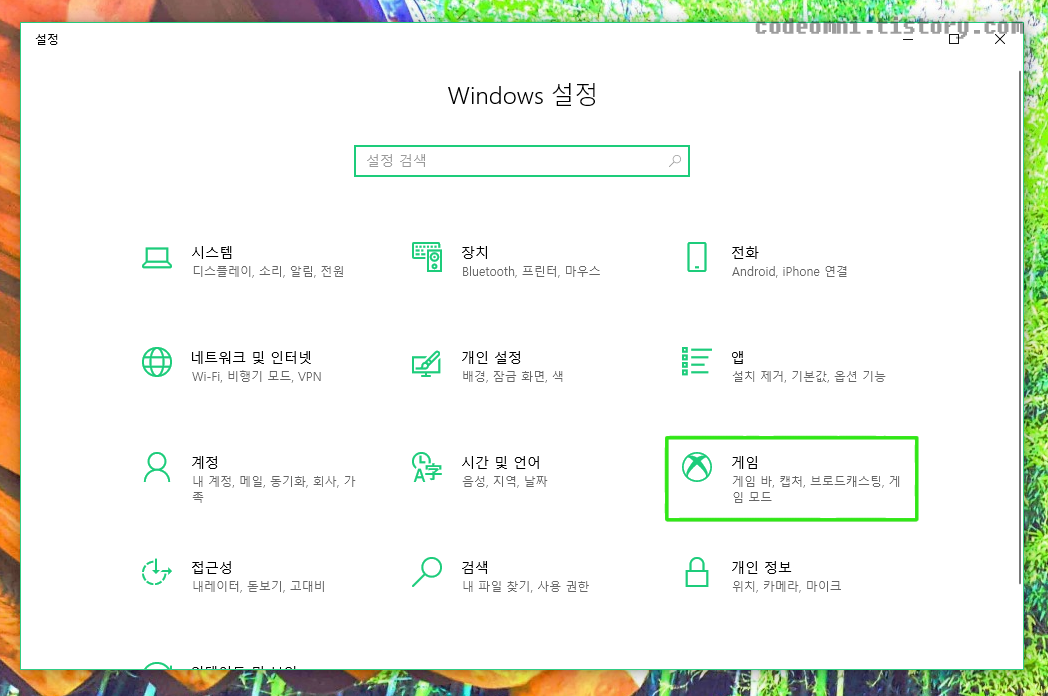Click the 개인 설정 paintbrush icon
Screen dimensions: 1048x696
pyautogui.click(x=426, y=364)
